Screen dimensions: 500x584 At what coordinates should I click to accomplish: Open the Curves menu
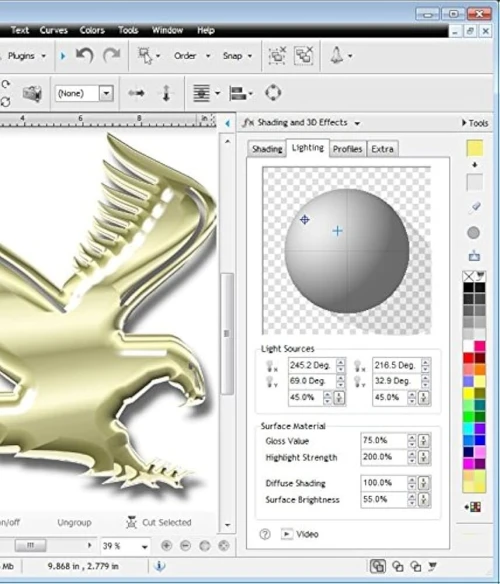[x=54, y=30]
